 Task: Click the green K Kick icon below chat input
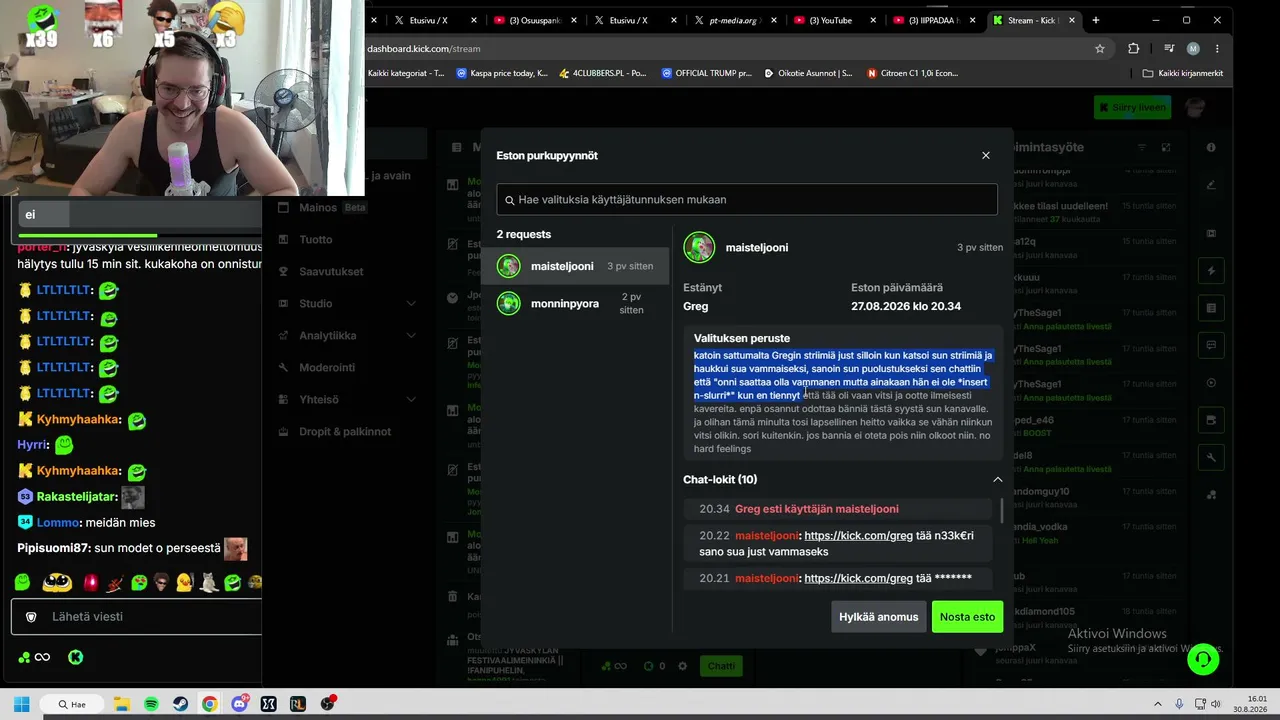click(75, 657)
